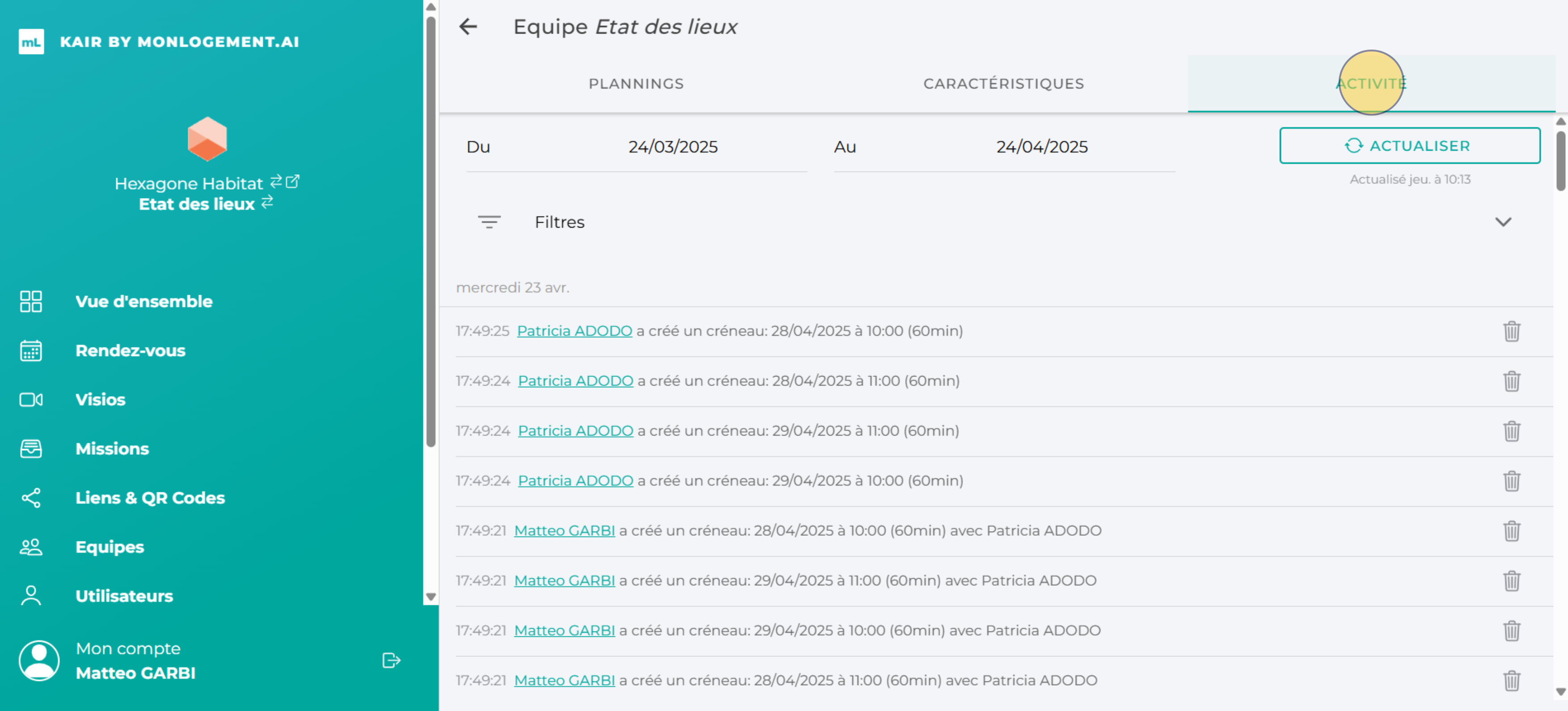Screen dimensions: 1568x711
Task: Delete the 17:49:25 entry with its trash icon
Action: [x=1512, y=330]
